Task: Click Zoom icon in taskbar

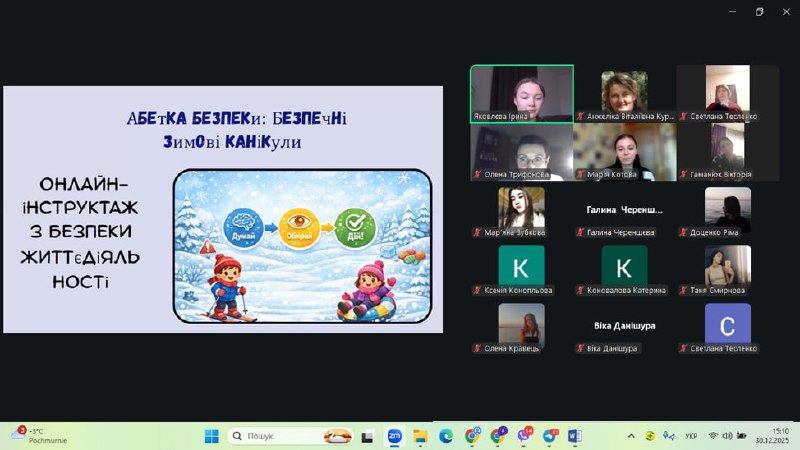Action: (394, 436)
